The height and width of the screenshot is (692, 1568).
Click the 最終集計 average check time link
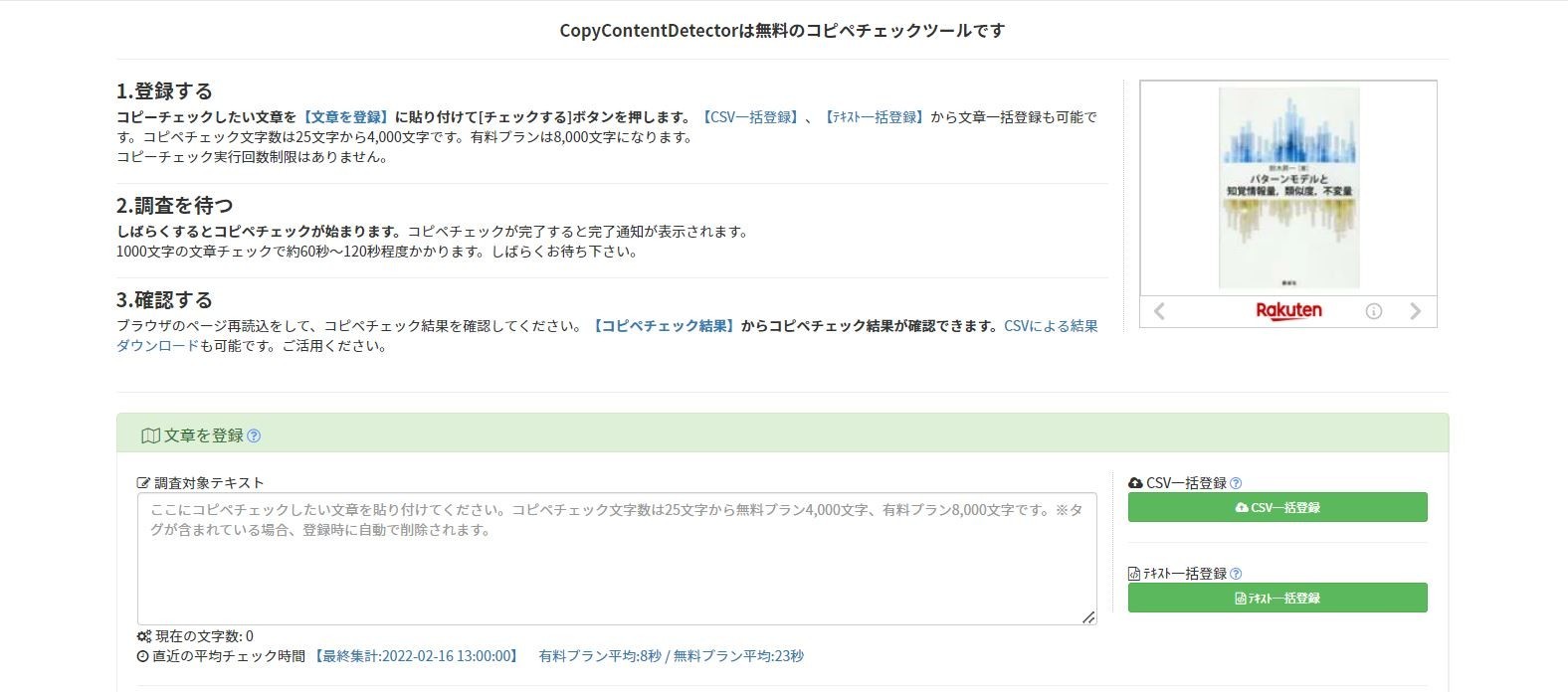pyautogui.click(x=417, y=656)
